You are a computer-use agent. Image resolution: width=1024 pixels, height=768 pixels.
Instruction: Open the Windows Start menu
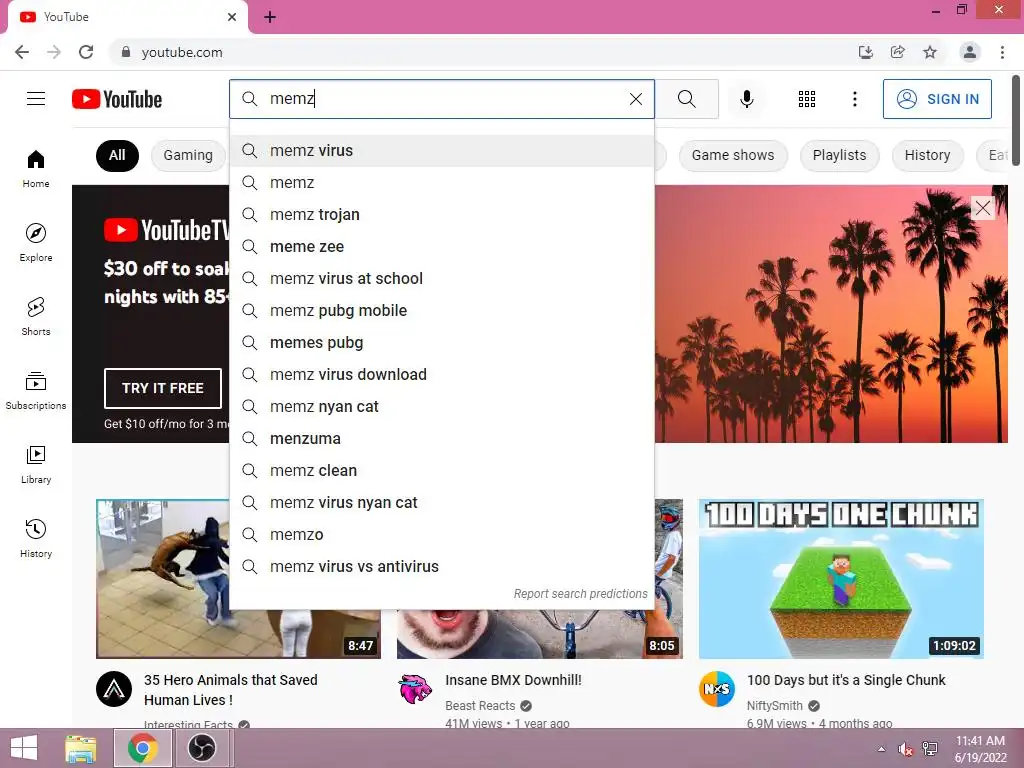pyautogui.click(x=24, y=748)
